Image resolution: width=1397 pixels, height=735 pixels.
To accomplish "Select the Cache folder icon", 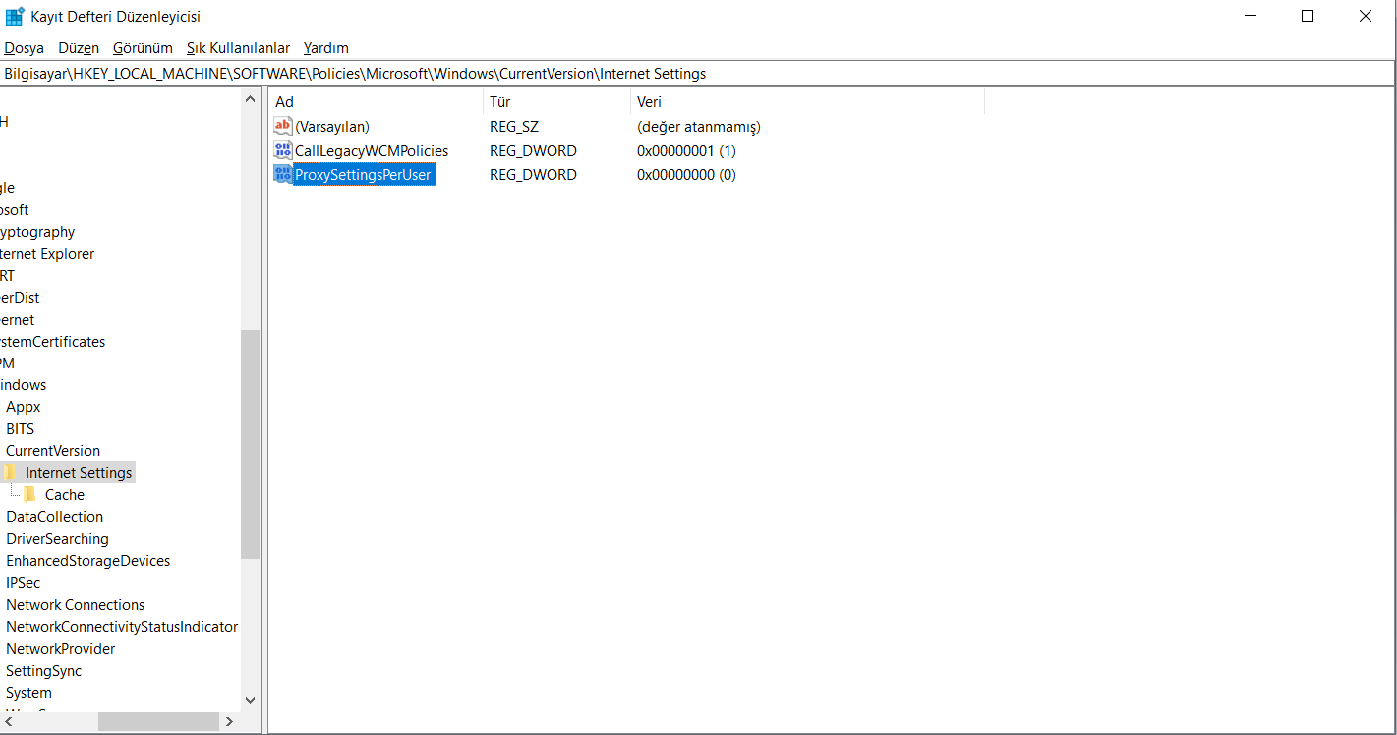I will click(x=30, y=494).
